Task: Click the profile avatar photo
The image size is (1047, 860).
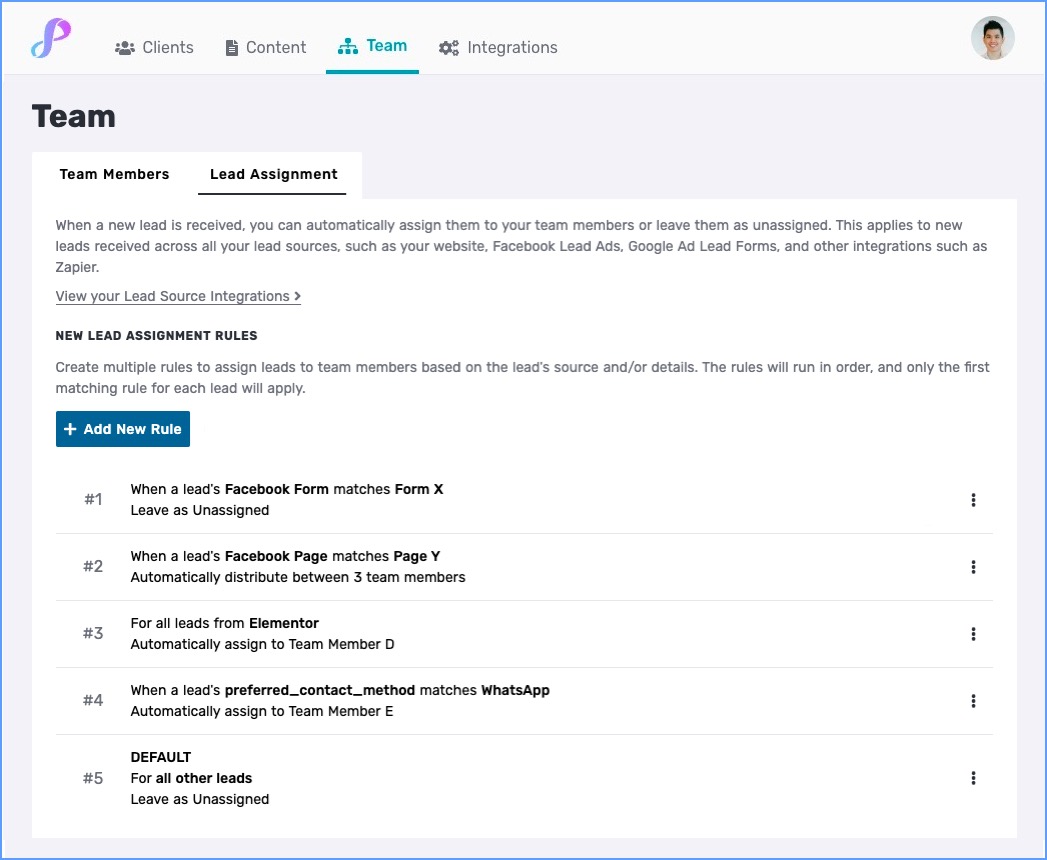Action: (992, 39)
